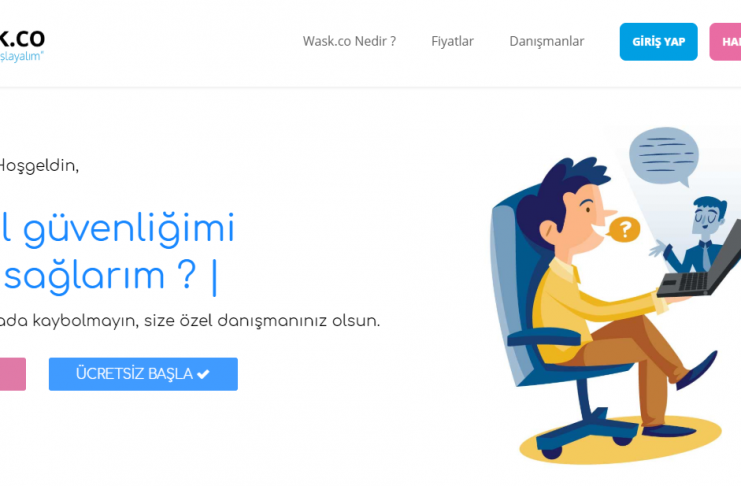Click the blue-gray speech bubble with lines
This screenshot has width=741, height=486.
tap(664, 156)
